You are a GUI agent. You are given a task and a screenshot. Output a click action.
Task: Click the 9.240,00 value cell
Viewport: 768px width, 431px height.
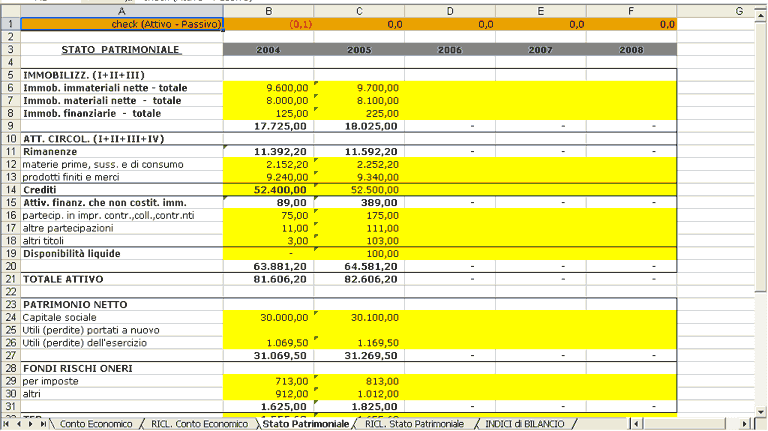[268, 177]
